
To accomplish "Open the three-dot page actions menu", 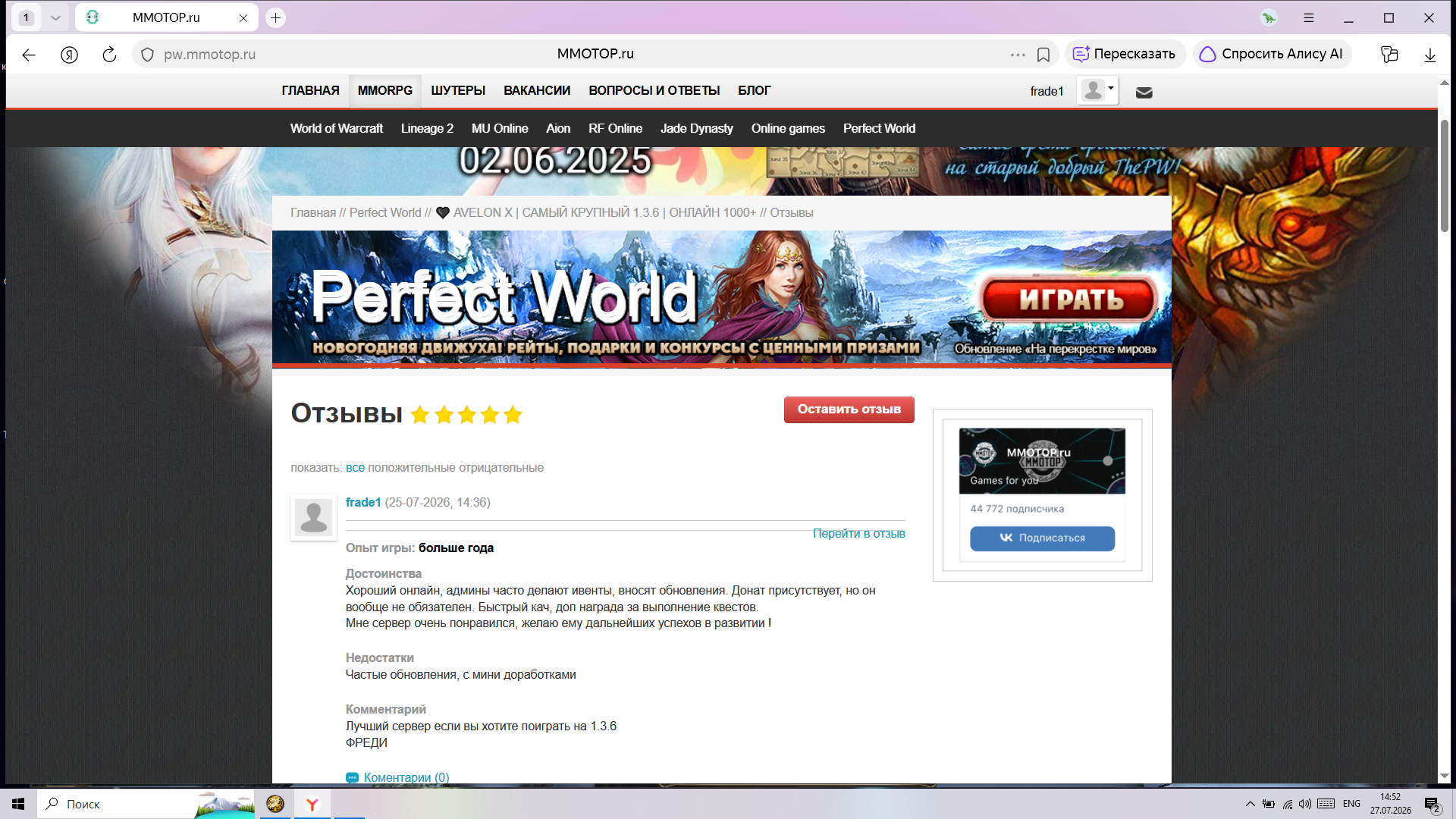I will pyautogui.click(x=1018, y=55).
